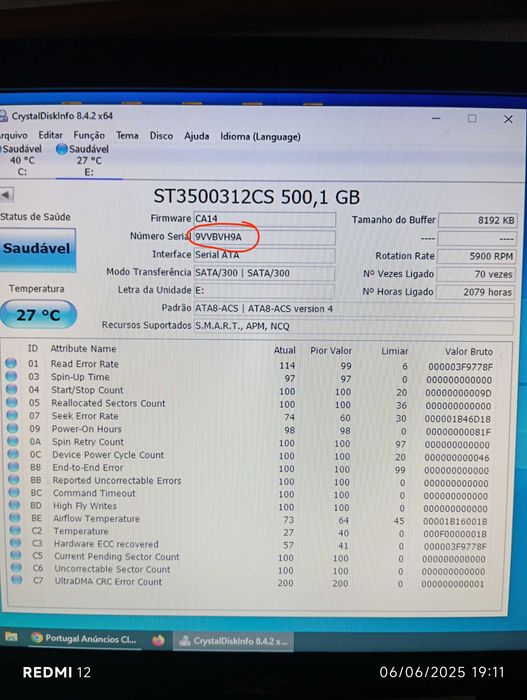Click the serial number field 9VVBVH9A
This screenshot has width=527, height=700.
264,237
